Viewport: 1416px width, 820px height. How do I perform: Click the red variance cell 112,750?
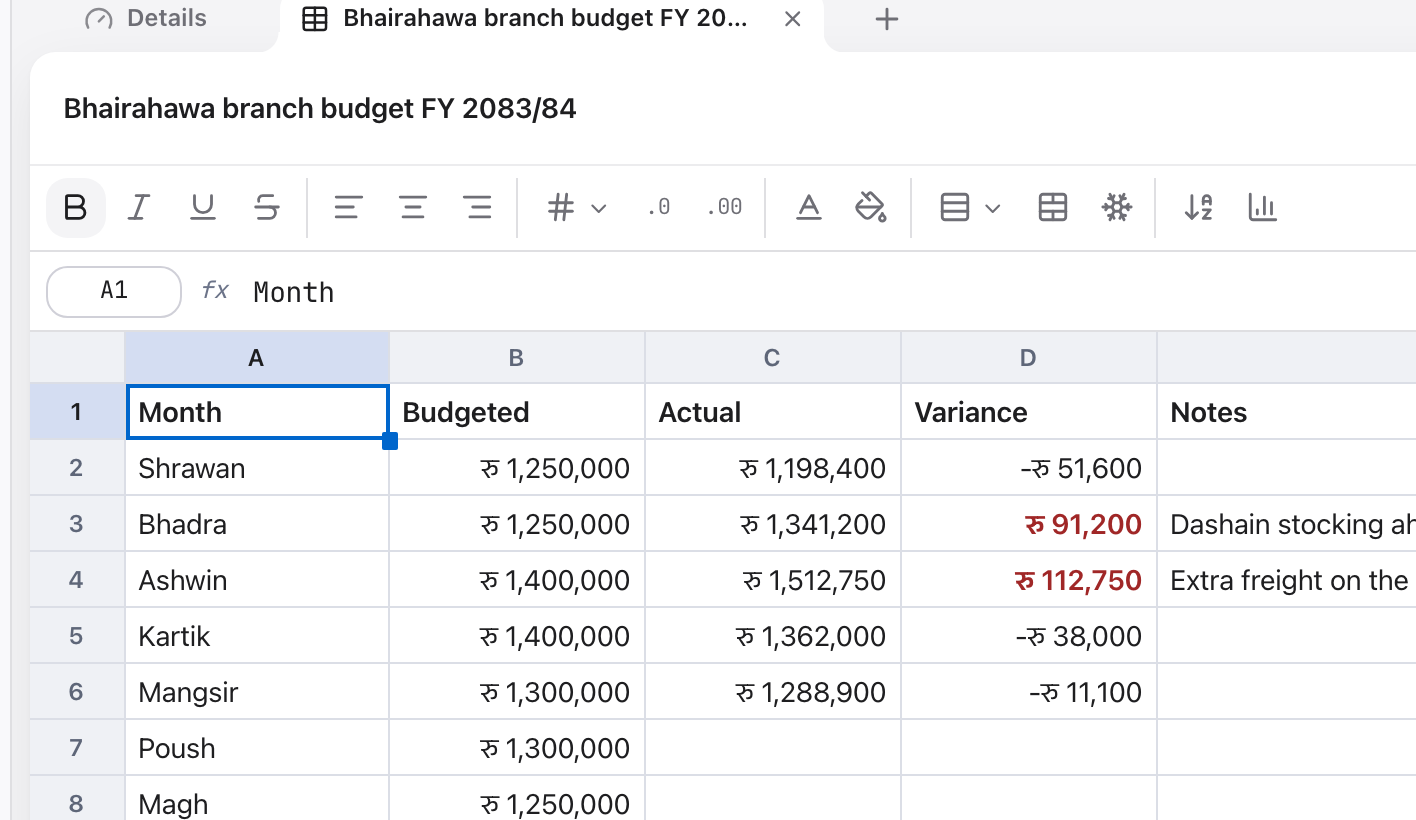click(1029, 580)
